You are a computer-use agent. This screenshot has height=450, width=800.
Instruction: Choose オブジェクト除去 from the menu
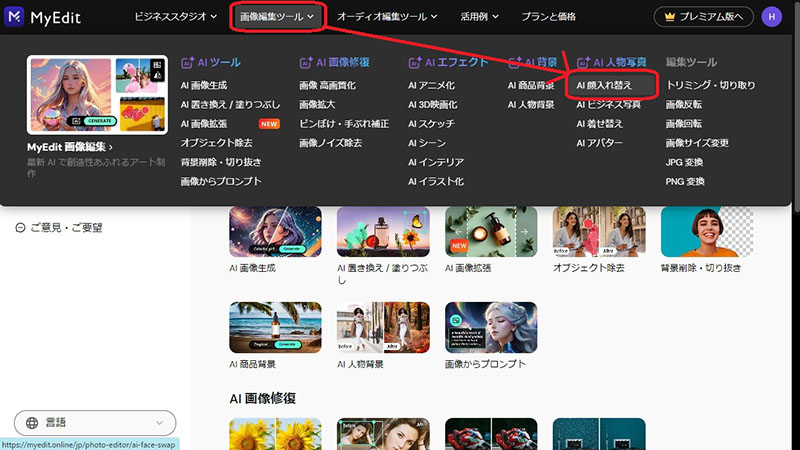[x=216, y=143]
